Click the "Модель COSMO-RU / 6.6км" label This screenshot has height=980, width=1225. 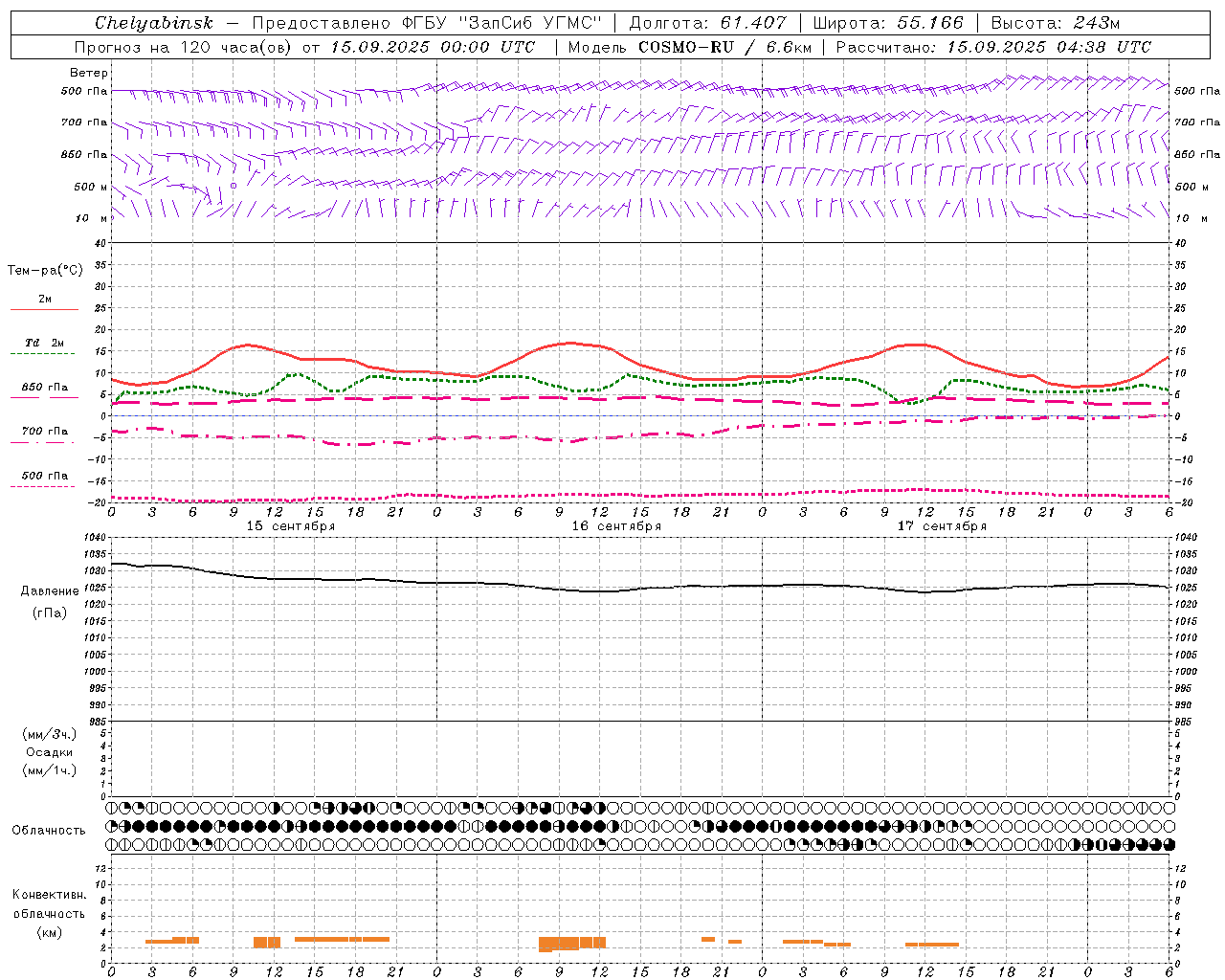[689, 47]
